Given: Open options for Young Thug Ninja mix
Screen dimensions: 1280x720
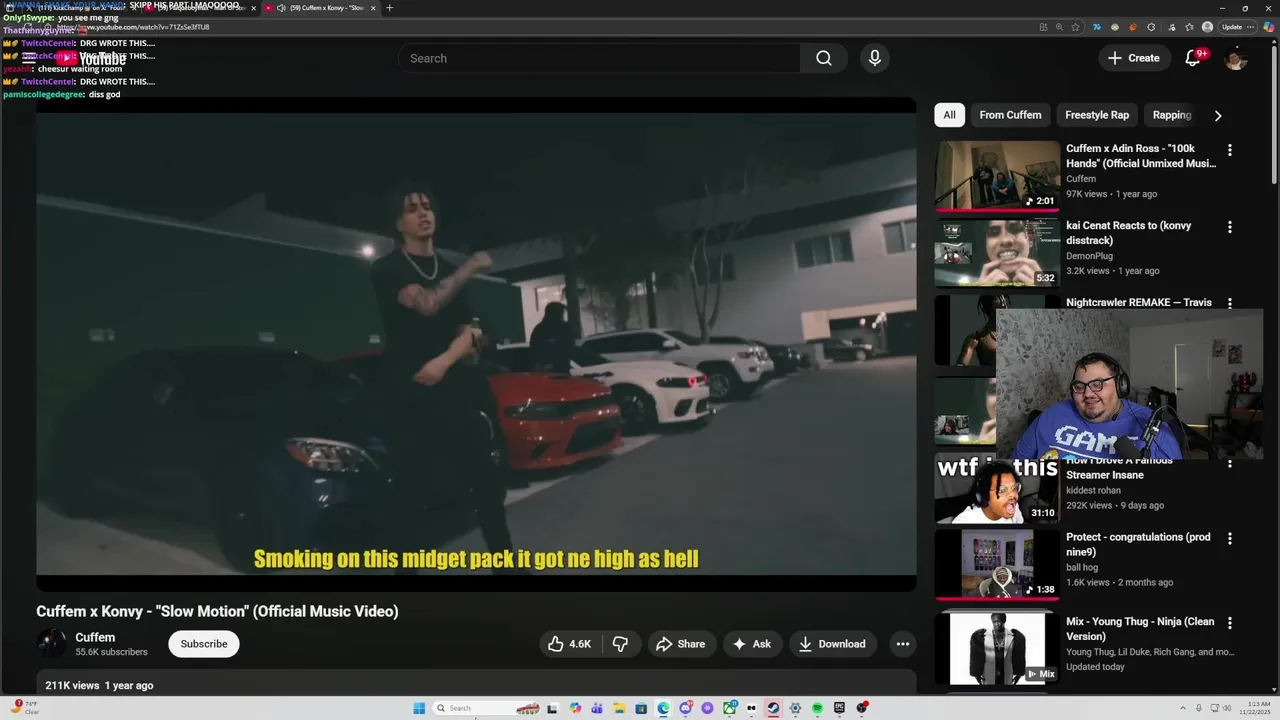Looking at the screenshot, I should pyautogui.click(x=1230, y=622).
